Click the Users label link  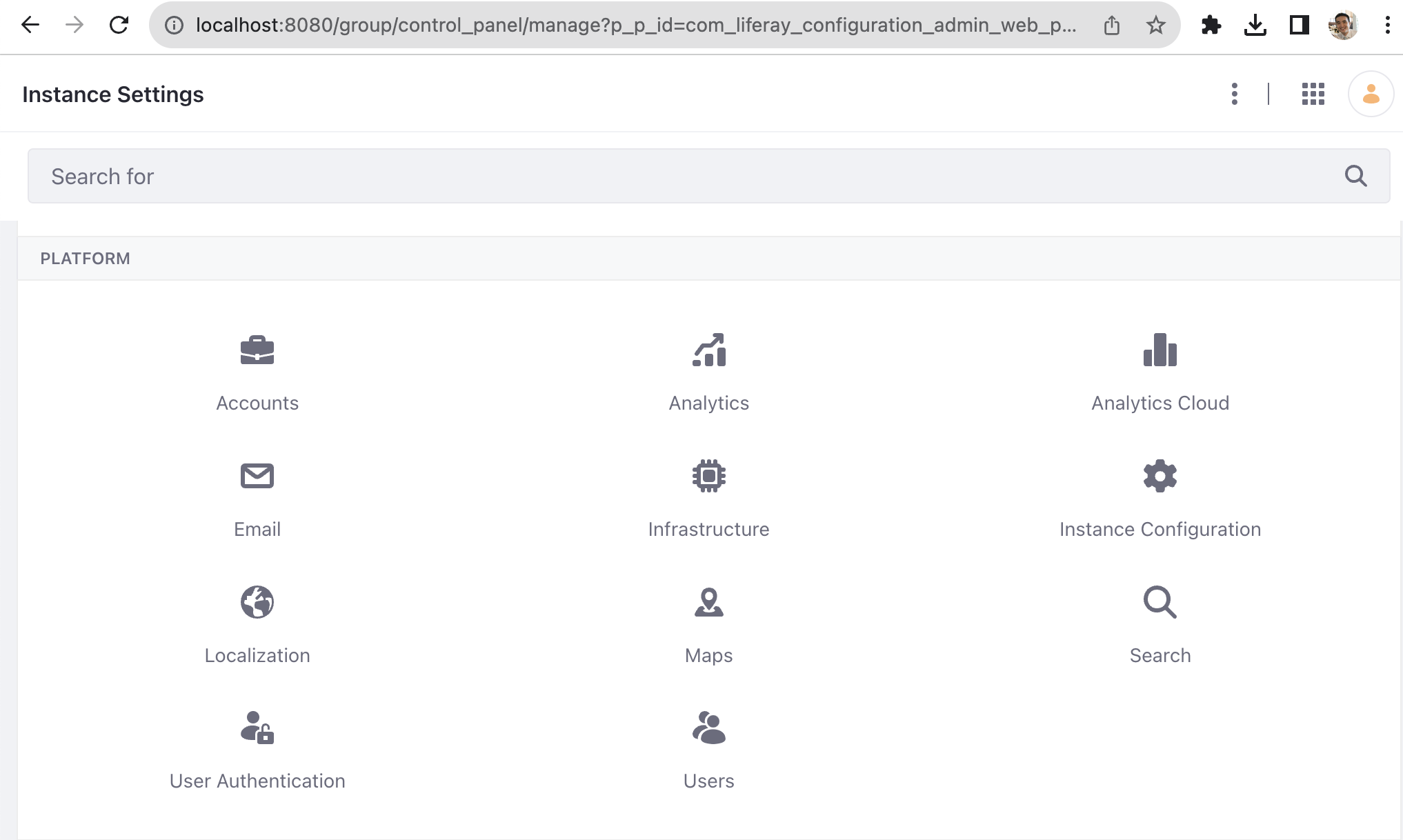(708, 781)
